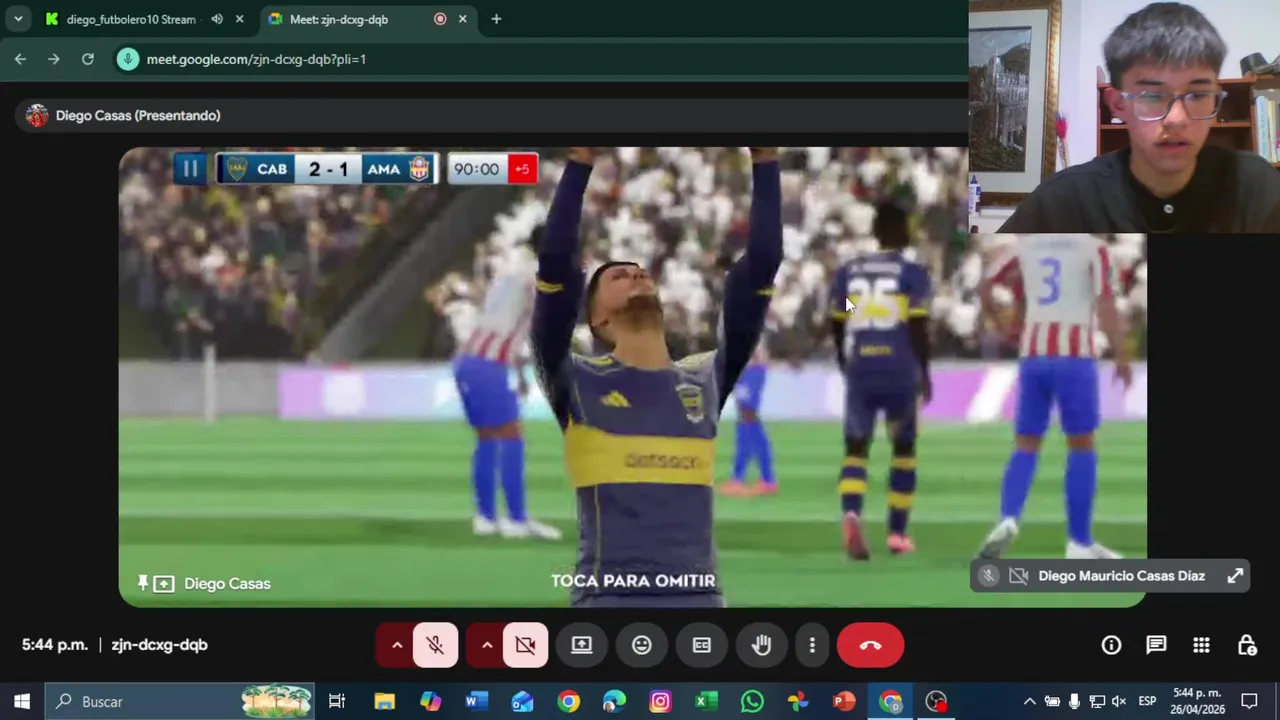1280x720 pixels.
Task: Close the Meet tab
Action: 462,19
